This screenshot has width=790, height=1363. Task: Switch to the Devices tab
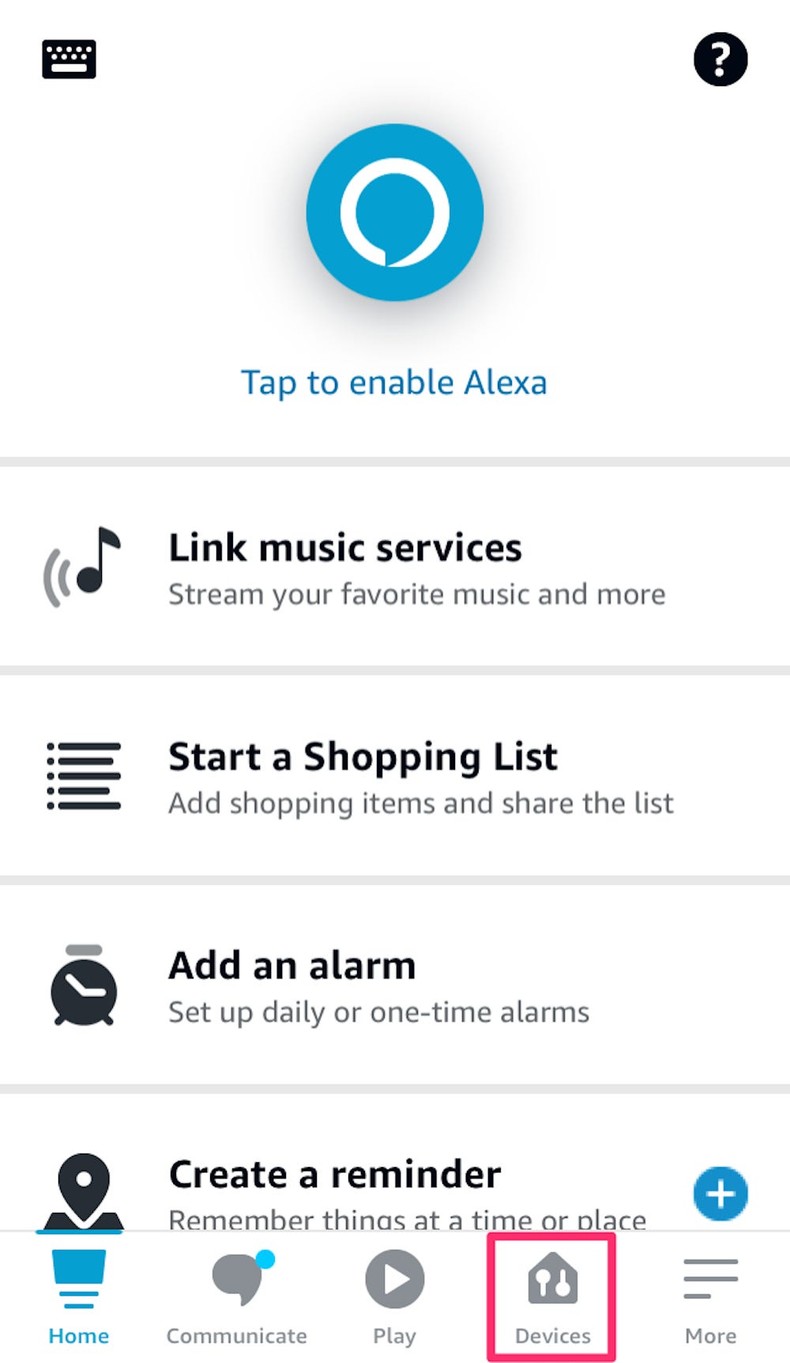pyautogui.click(x=552, y=1295)
